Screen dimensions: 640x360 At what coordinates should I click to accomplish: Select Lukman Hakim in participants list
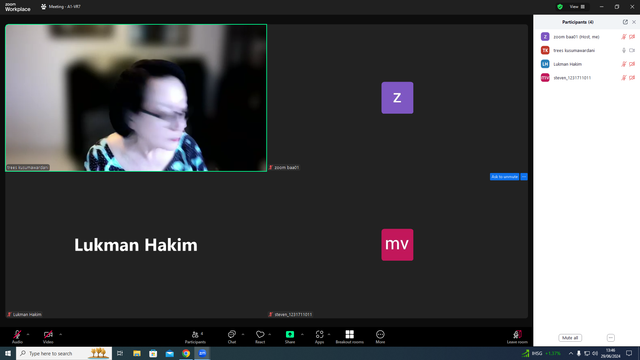point(587,64)
